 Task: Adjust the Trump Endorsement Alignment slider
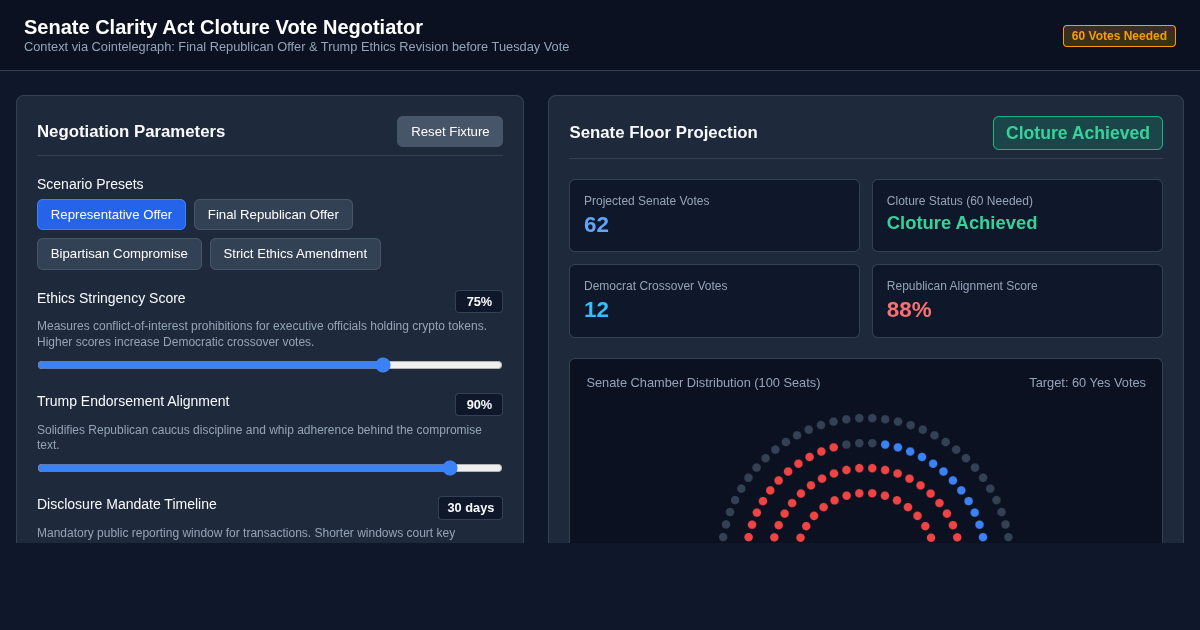pyautogui.click(x=270, y=468)
